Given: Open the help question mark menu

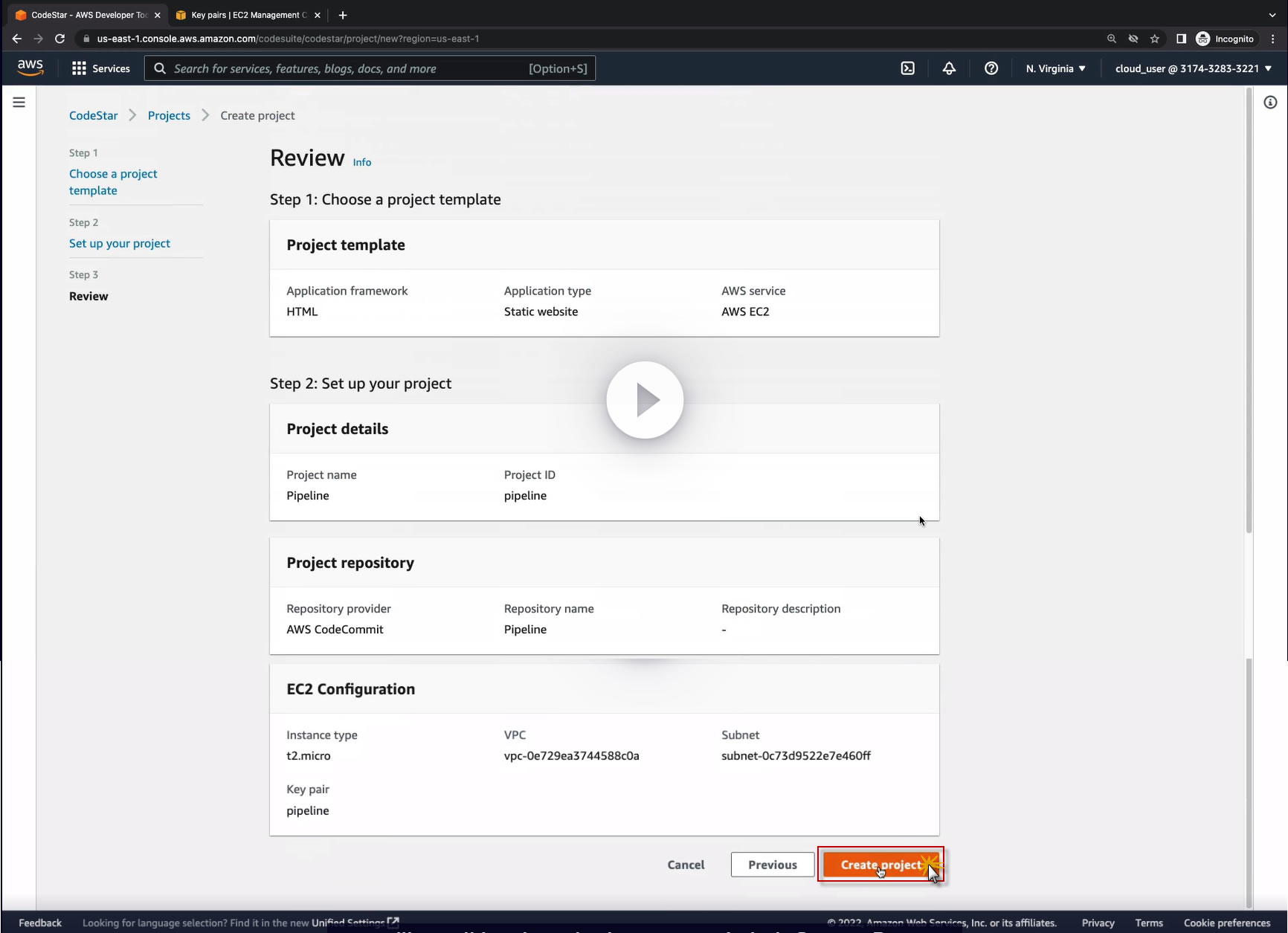Looking at the screenshot, I should coord(991,68).
